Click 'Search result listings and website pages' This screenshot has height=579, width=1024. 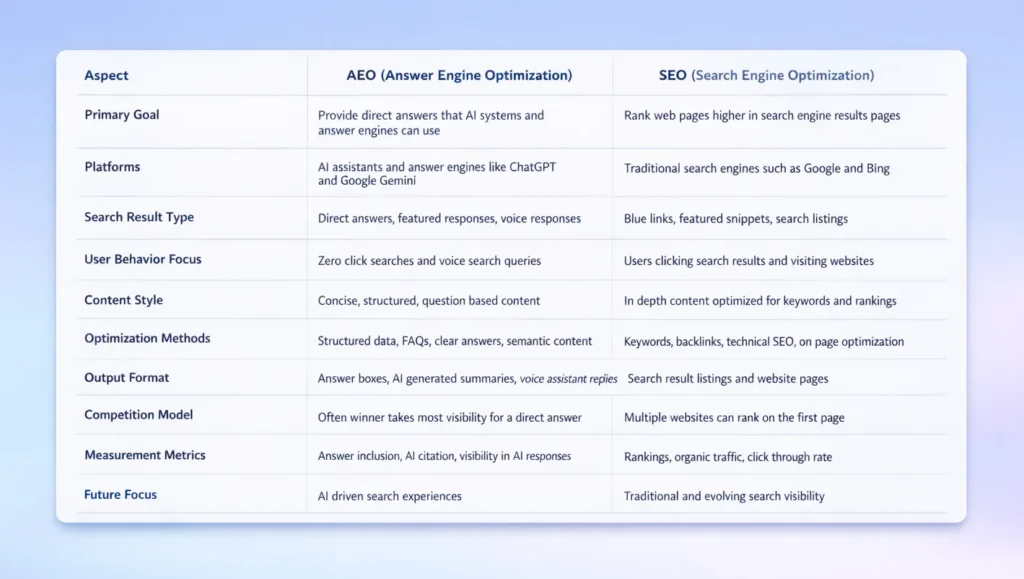(728, 379)
